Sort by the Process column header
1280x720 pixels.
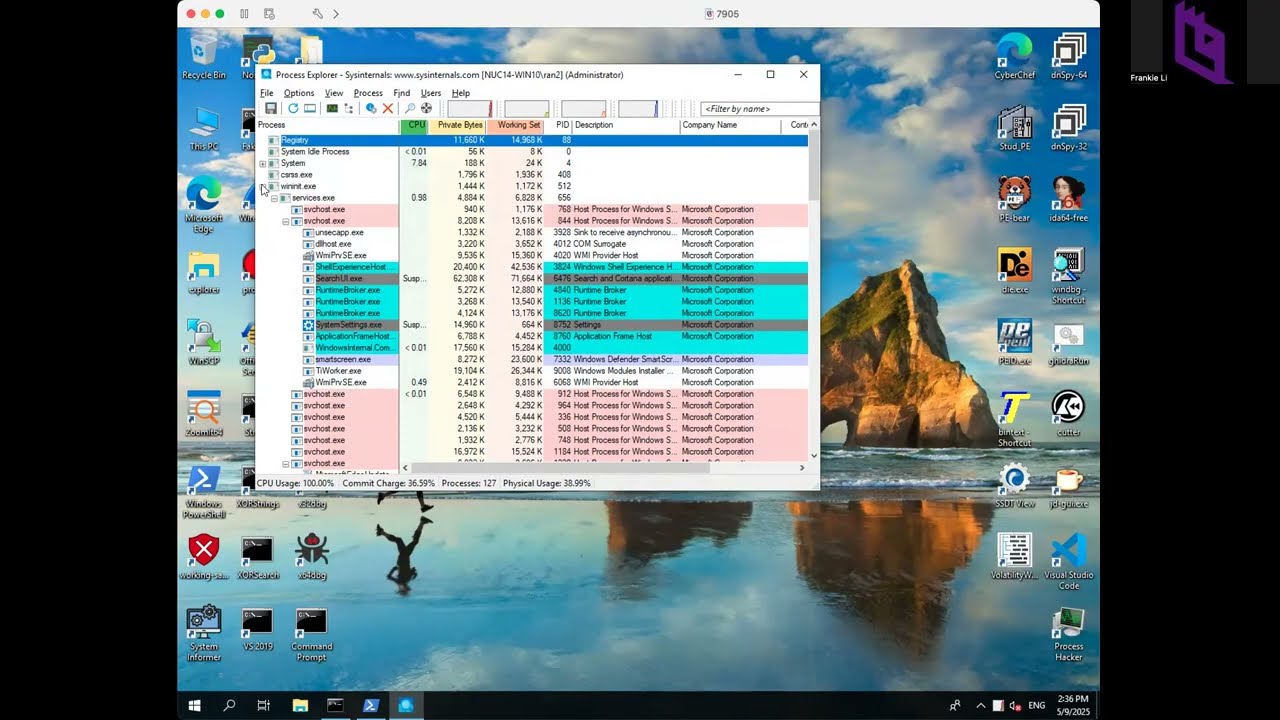[328, 125]
